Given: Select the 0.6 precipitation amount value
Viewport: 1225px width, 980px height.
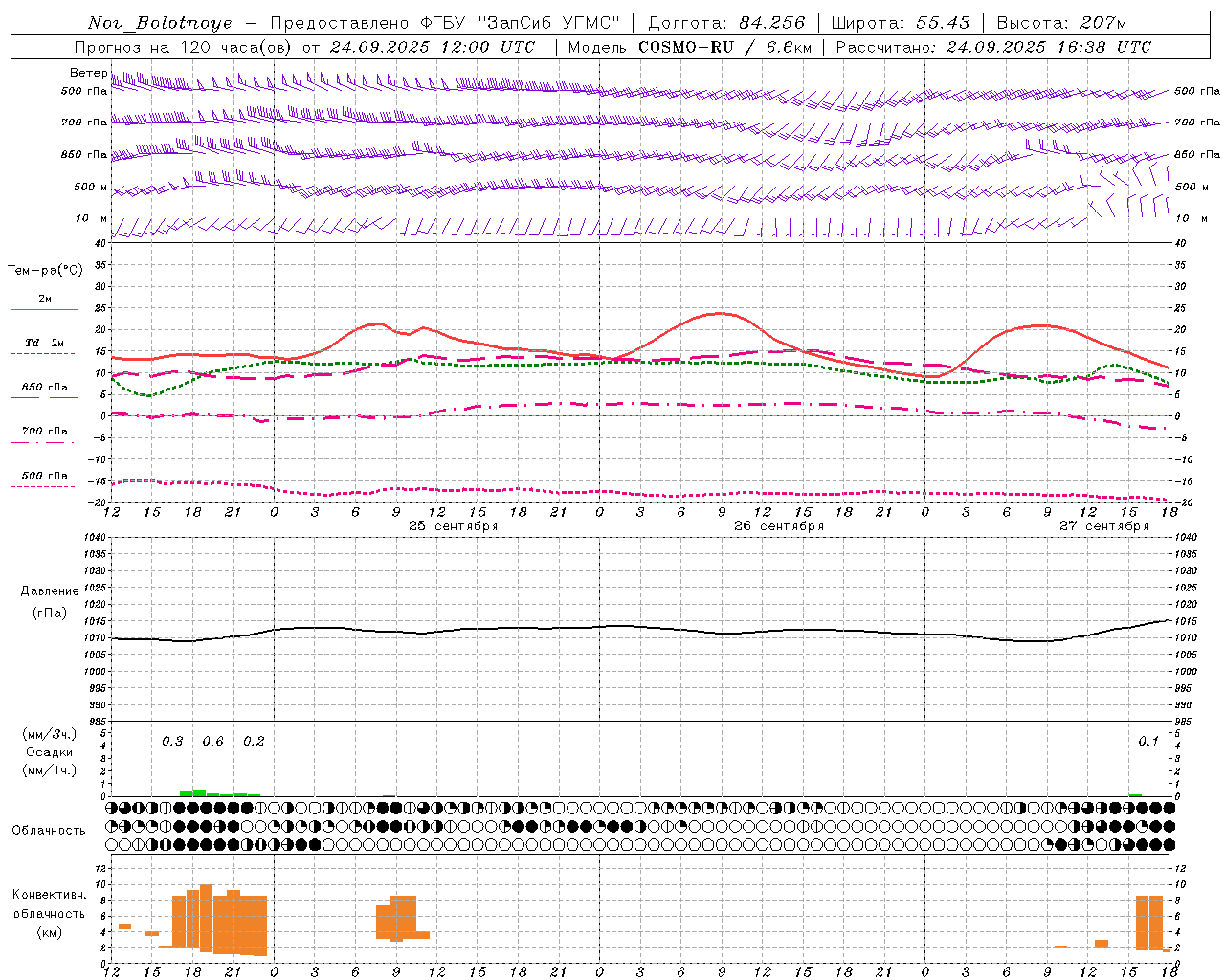Looking at the screenshot, I should point(212,741).
